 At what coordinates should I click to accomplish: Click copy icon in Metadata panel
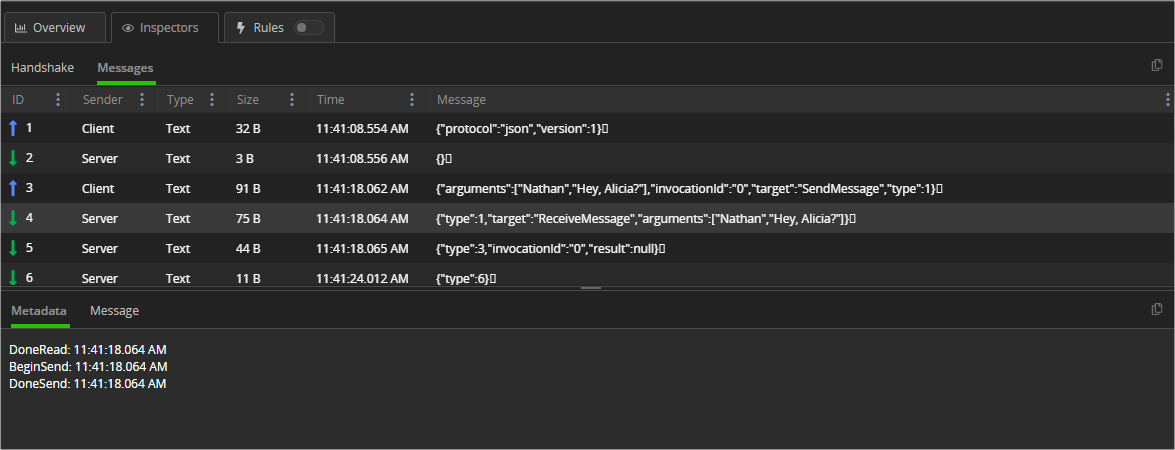pyautogui.click(x=1156, y=308)
